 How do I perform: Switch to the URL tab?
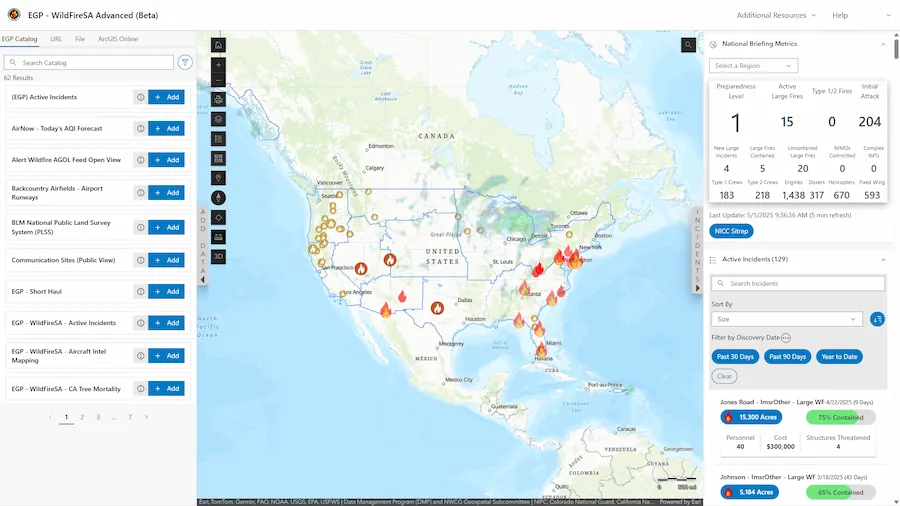(56, 39)
